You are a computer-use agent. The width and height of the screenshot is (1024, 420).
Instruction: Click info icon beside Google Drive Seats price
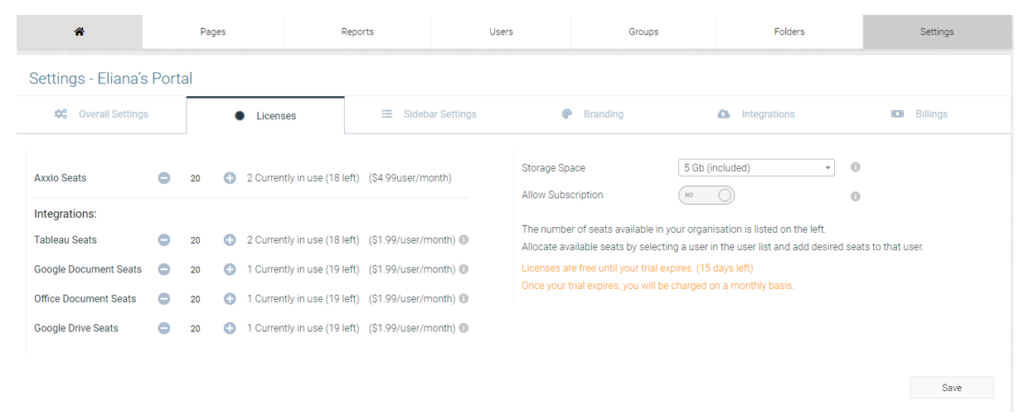tap(464, 328)
